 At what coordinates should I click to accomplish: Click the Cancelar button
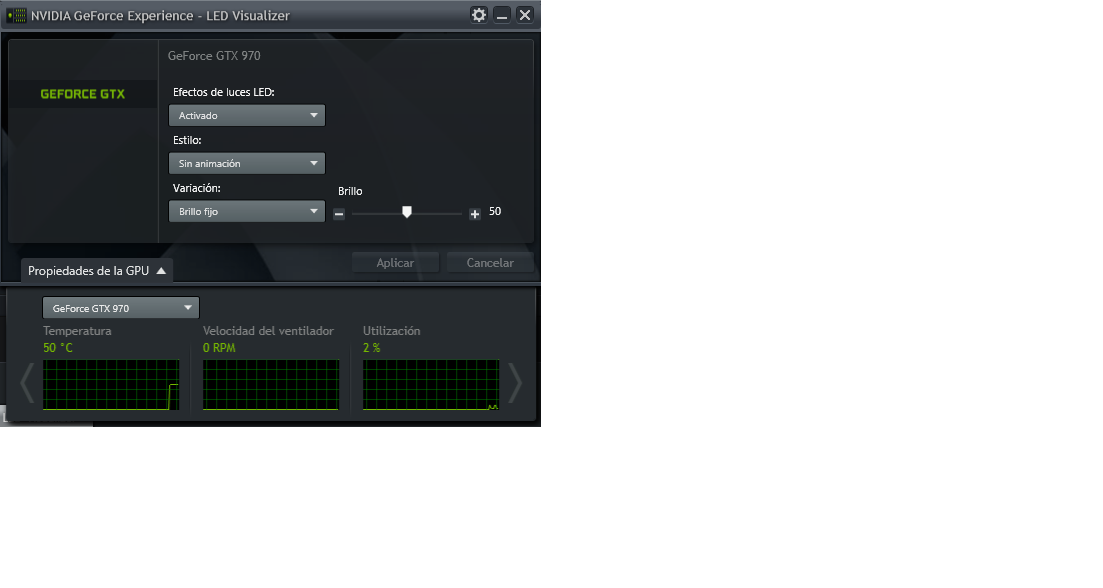tap(490, 262)
